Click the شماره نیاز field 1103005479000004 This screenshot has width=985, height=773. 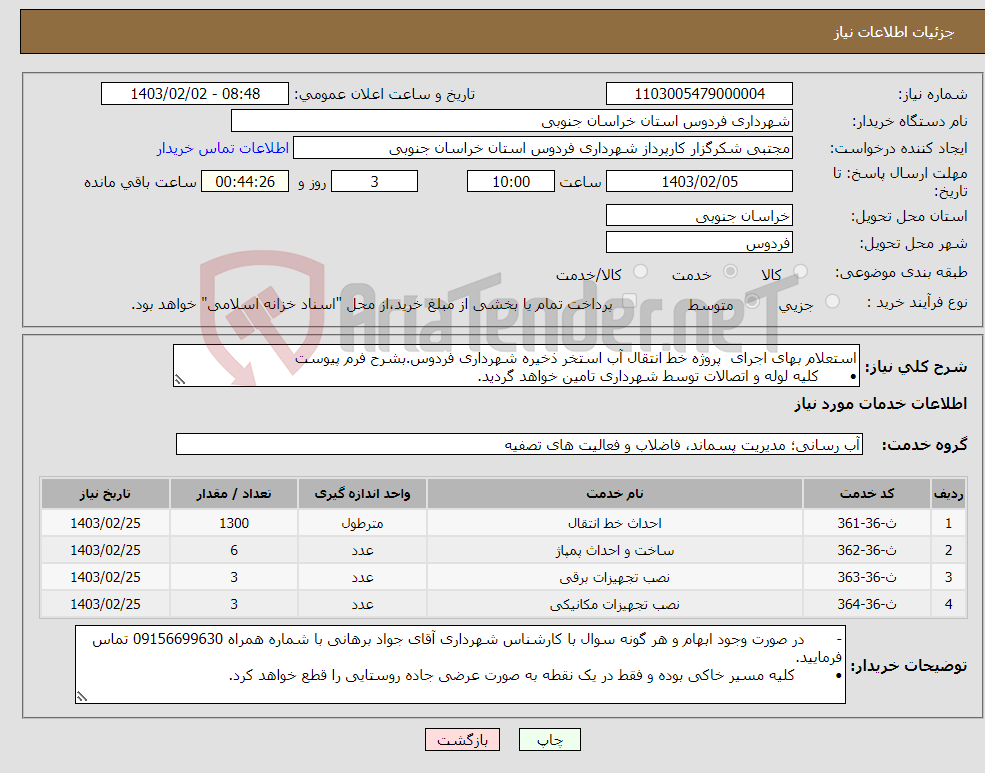click(x=699, y=94)
